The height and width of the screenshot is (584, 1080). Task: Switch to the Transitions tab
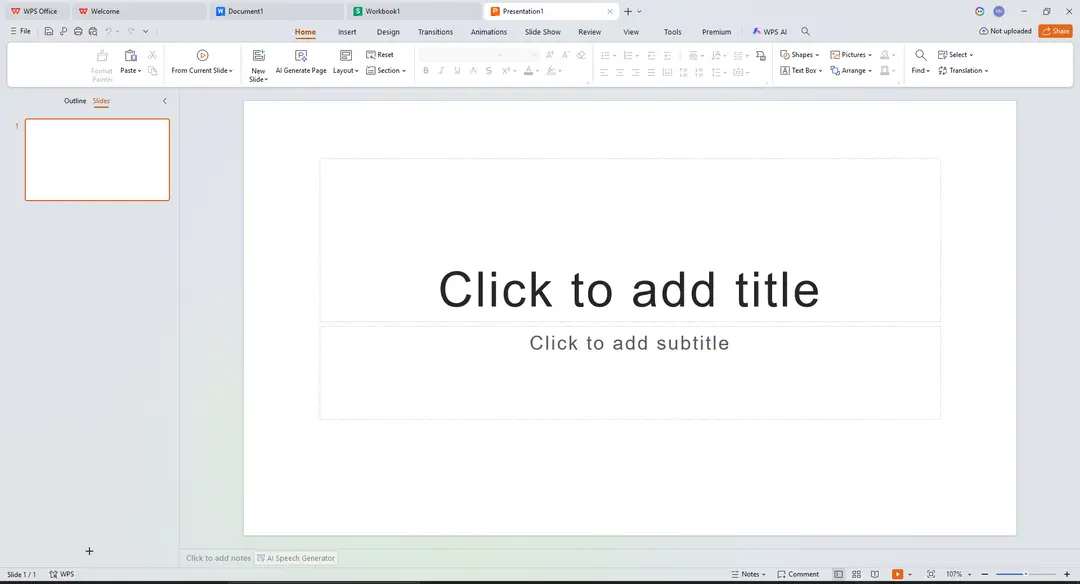435,32
